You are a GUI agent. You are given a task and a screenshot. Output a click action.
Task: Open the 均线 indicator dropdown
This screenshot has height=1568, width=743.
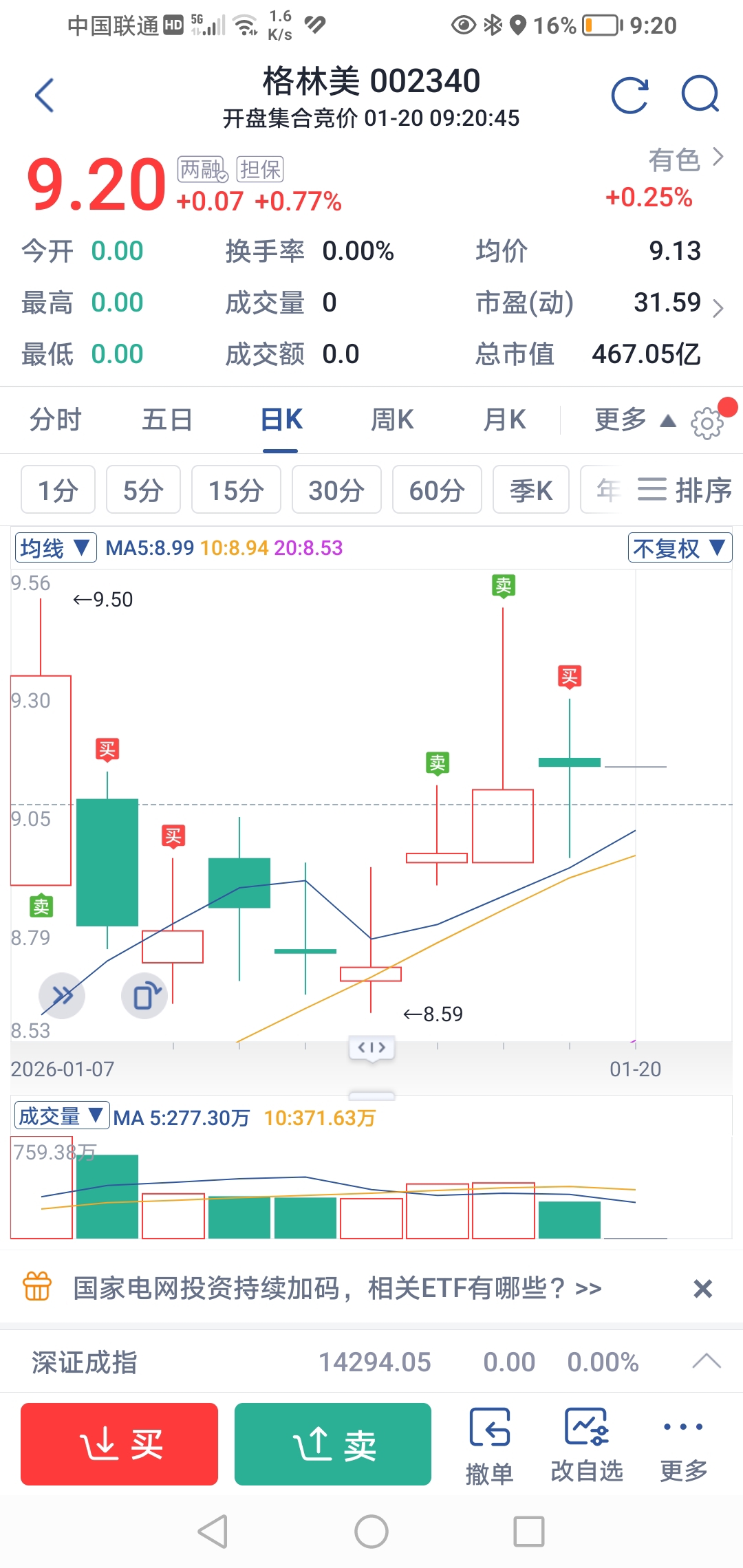56,548
